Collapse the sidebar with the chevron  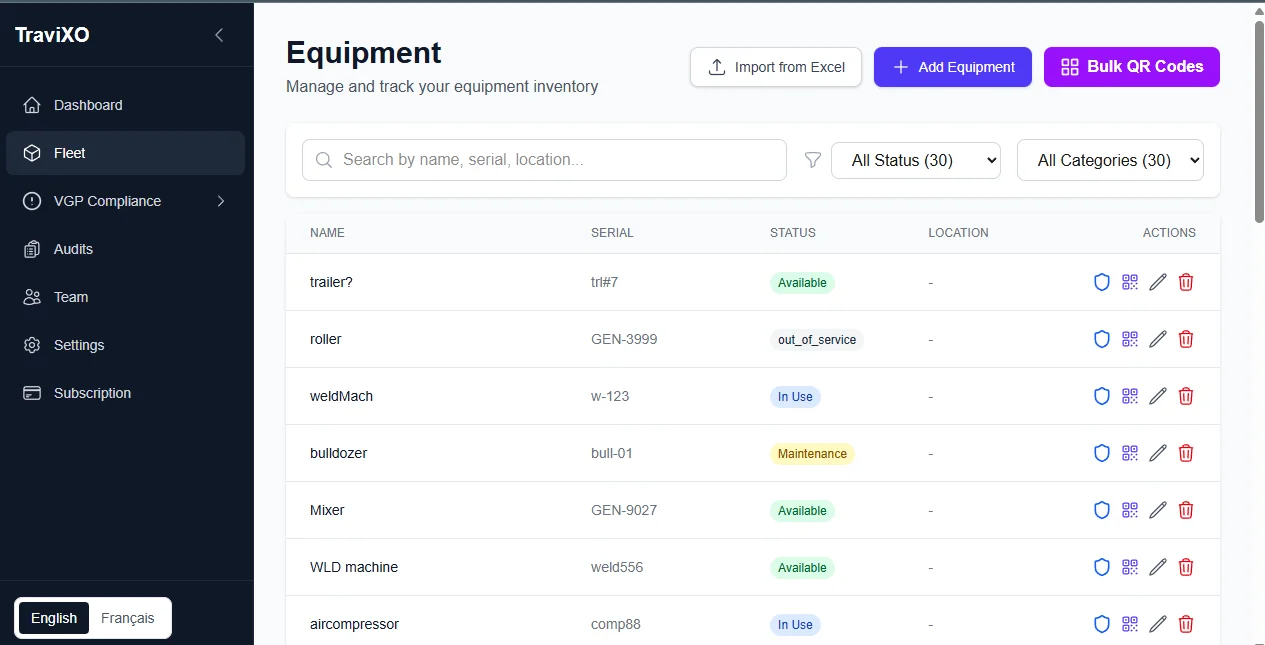pos(219,34)
